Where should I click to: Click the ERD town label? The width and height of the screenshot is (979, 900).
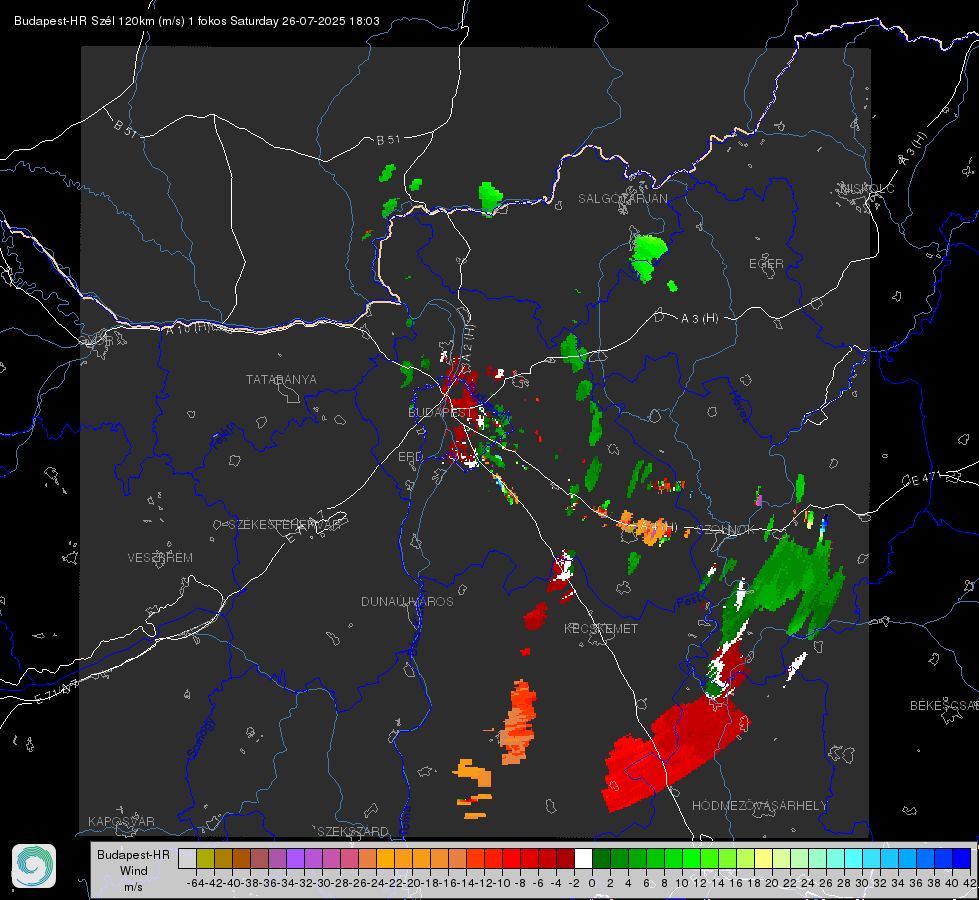pos(410,457)
